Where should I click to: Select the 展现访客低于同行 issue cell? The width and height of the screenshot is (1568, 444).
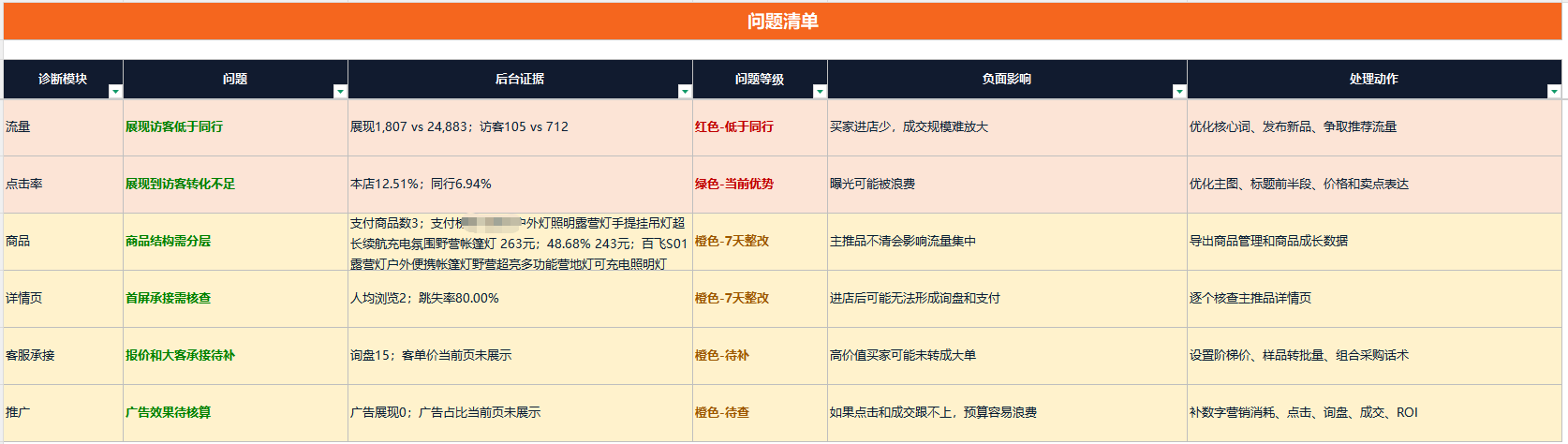[x=235, y=127]
